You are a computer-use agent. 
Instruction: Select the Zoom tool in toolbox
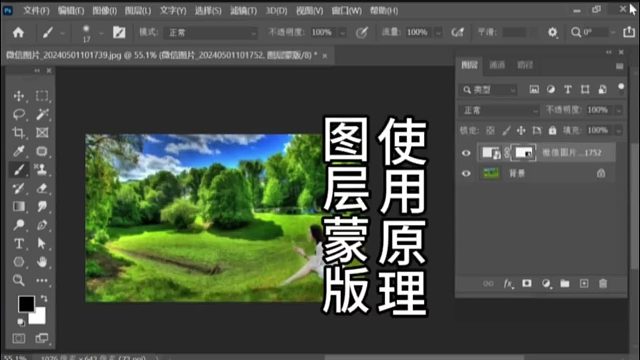tap(18, 280)
